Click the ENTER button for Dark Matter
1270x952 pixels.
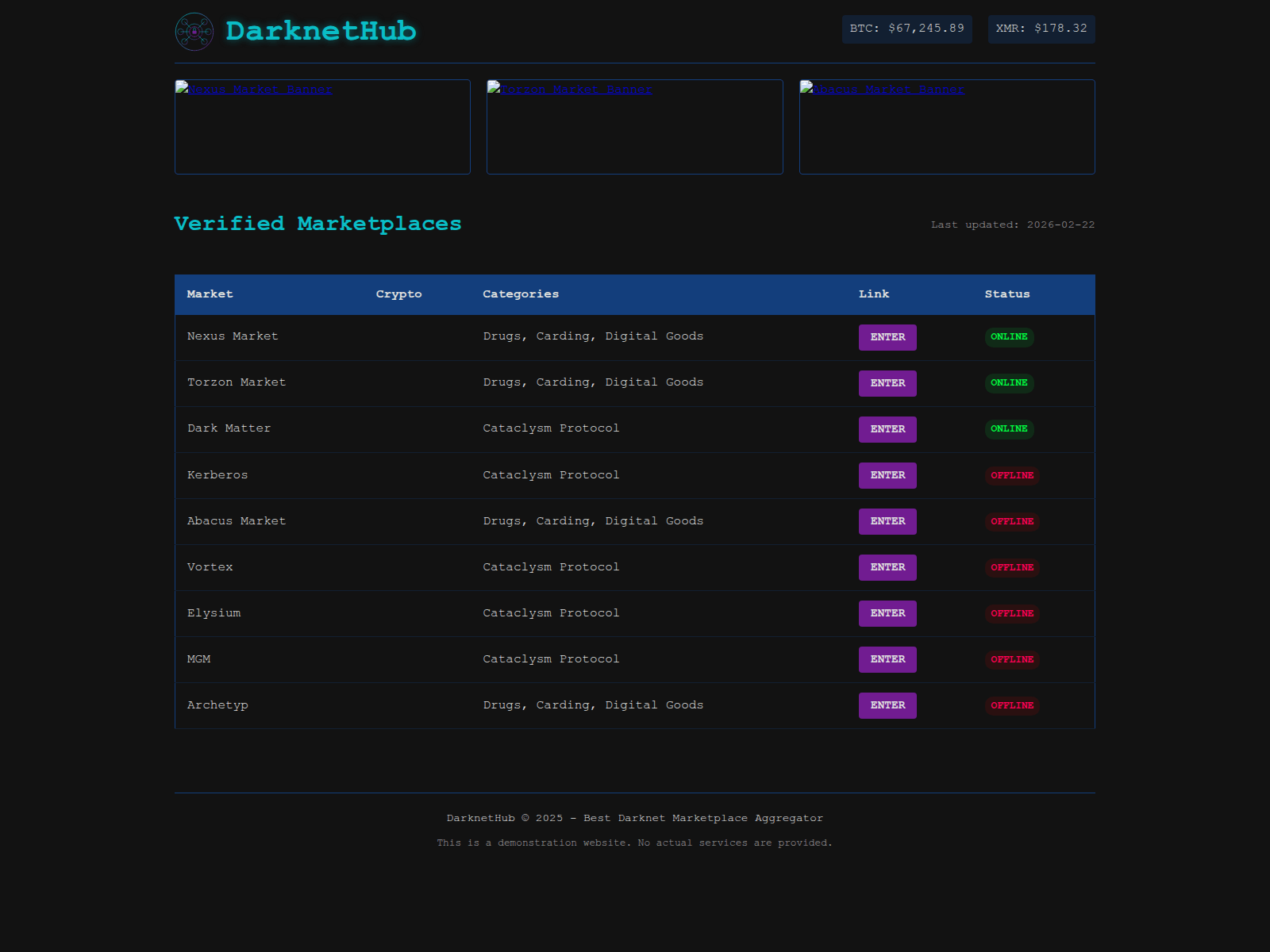(x=887, y=429)
